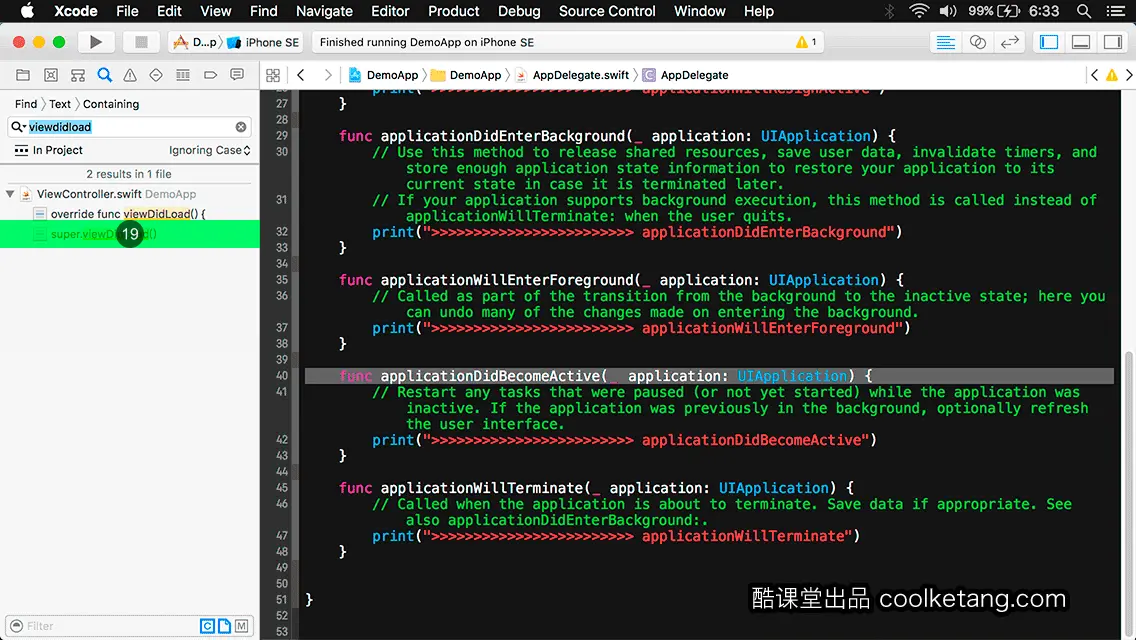Screen dimensions: 1136x640
Task: Click the jump bar warning triangle icon
Action: point(1111,75)
